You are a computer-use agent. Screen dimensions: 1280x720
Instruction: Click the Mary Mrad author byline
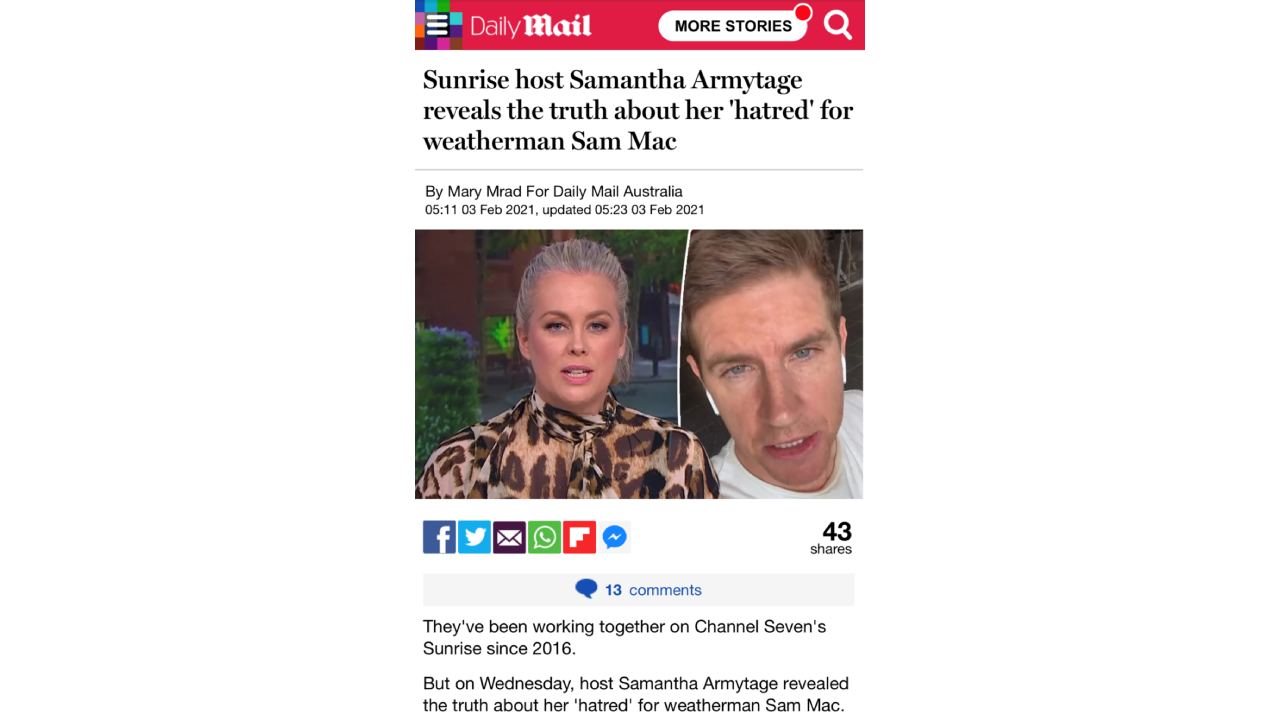554,191
